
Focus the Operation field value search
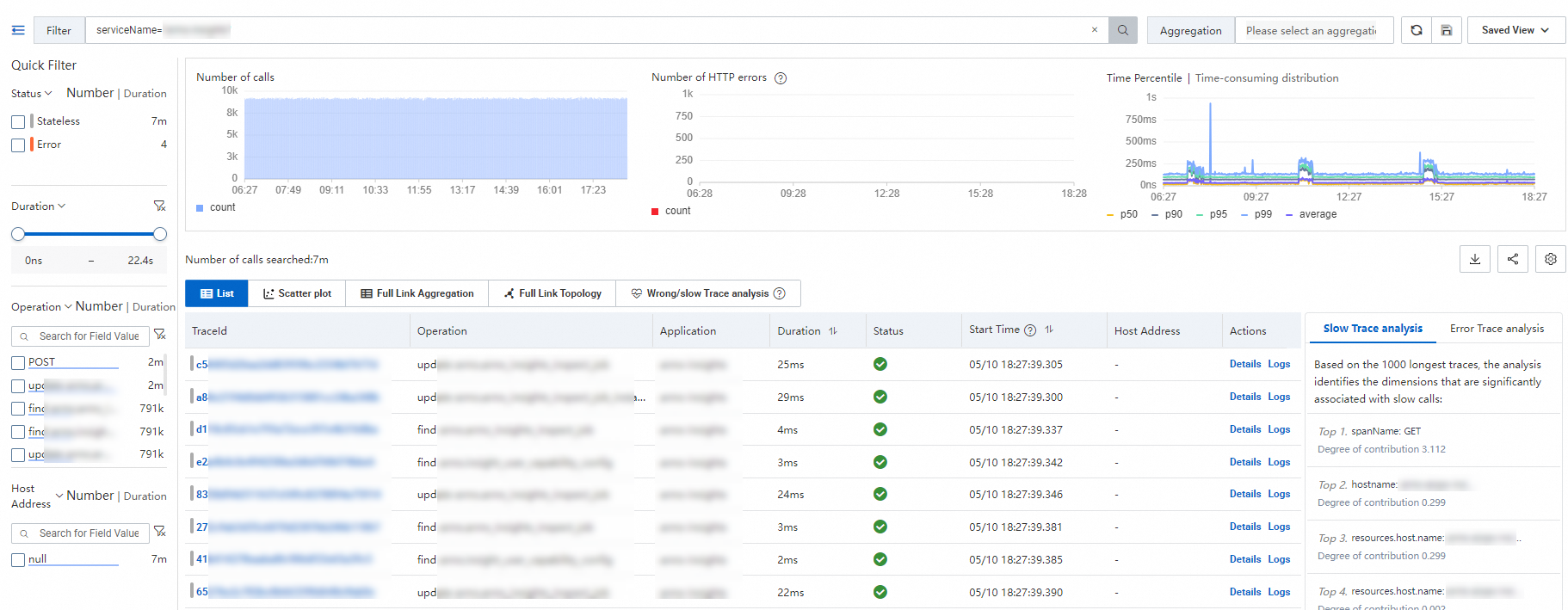[x=81, y=336]
